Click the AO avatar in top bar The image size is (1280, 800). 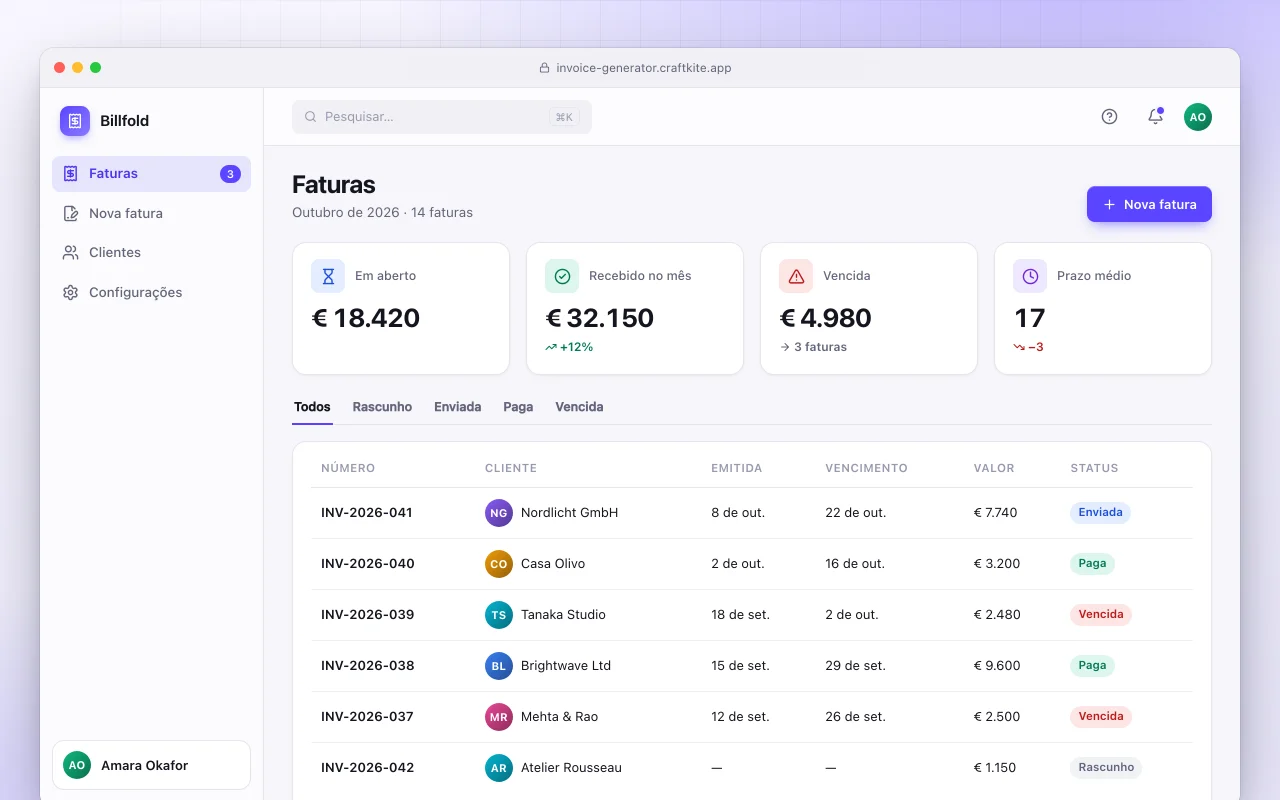click(1198, 117)
